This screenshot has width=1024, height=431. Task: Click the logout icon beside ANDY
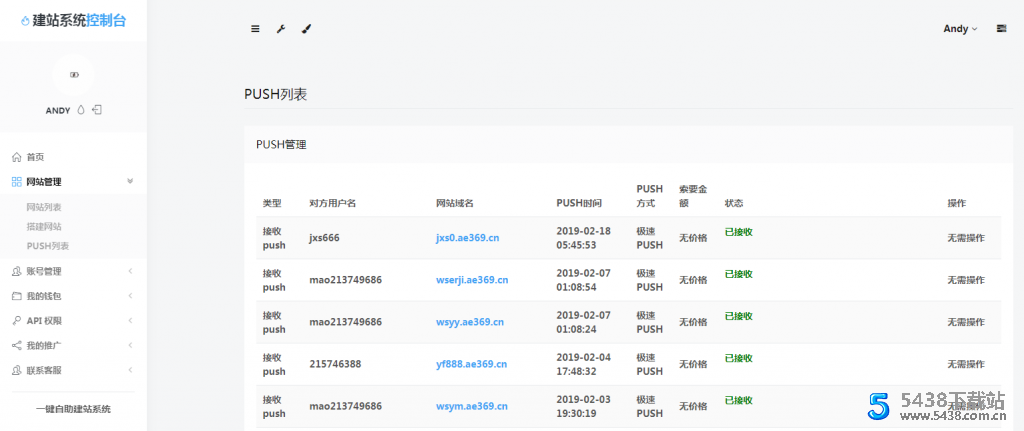(x=97, y=110)
